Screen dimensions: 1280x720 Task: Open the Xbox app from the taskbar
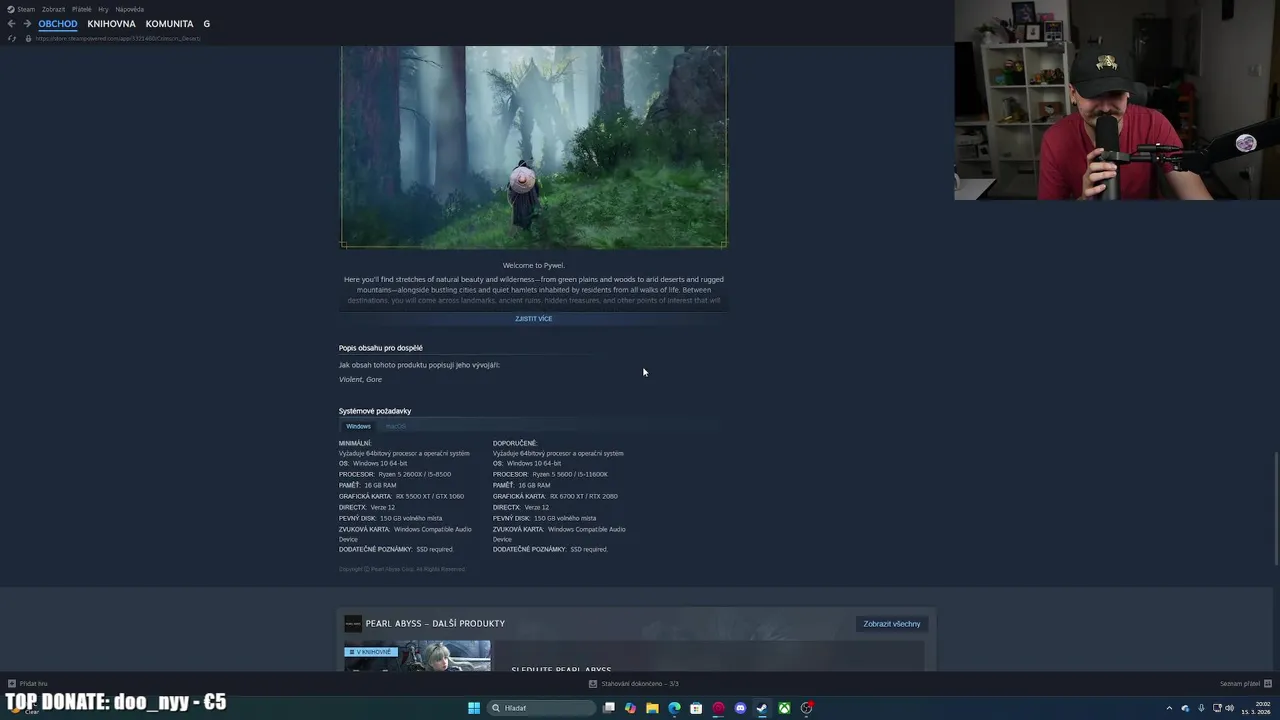(x=784, y=708)
